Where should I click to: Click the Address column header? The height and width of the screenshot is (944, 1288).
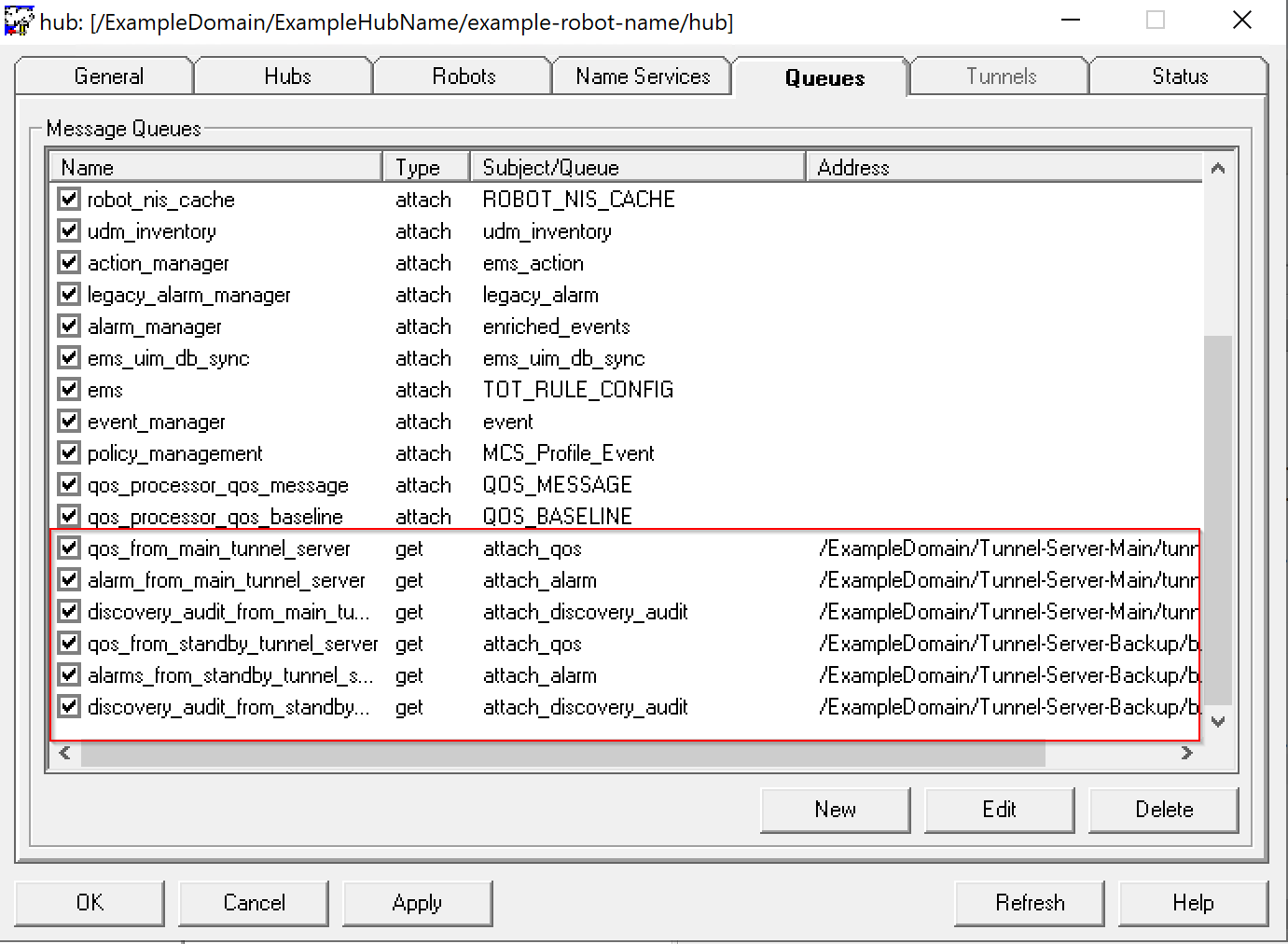tap(1004, 167)
